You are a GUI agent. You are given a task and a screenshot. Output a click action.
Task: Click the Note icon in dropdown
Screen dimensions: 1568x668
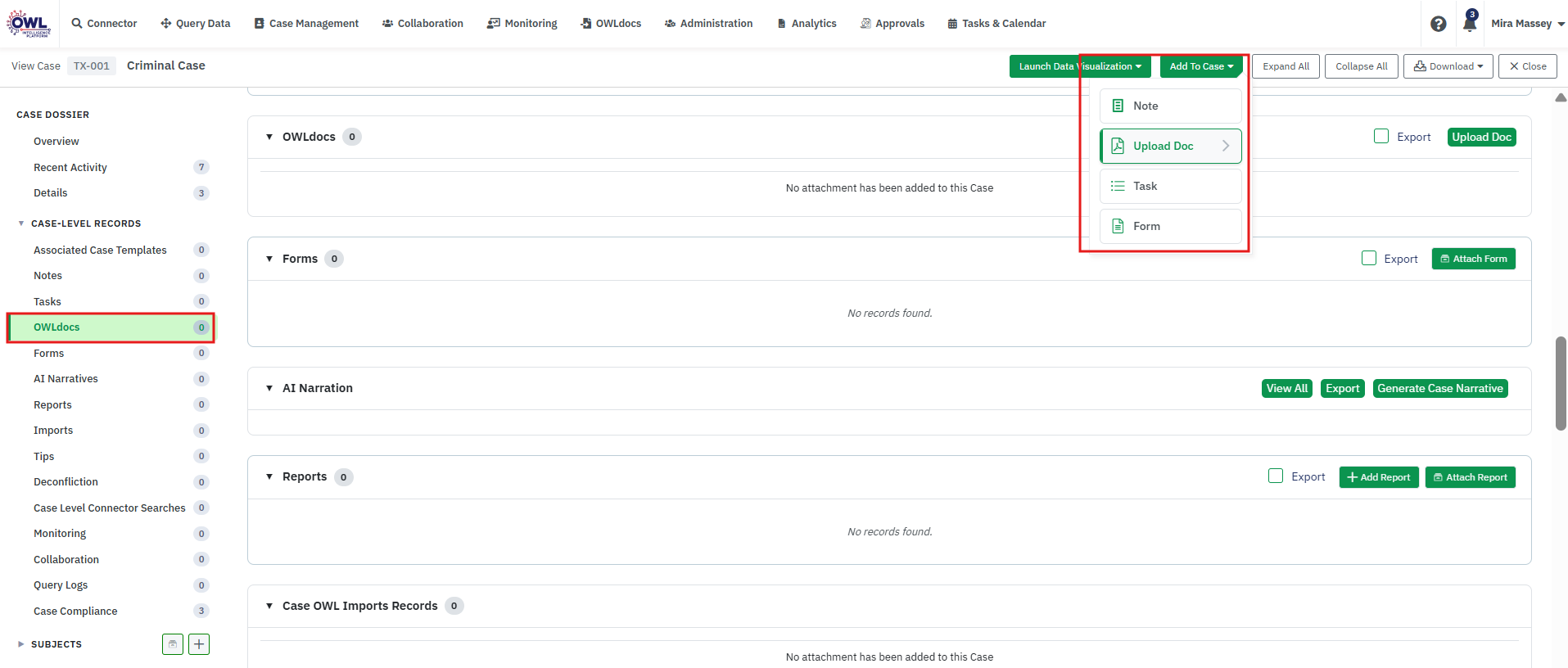1118,106
